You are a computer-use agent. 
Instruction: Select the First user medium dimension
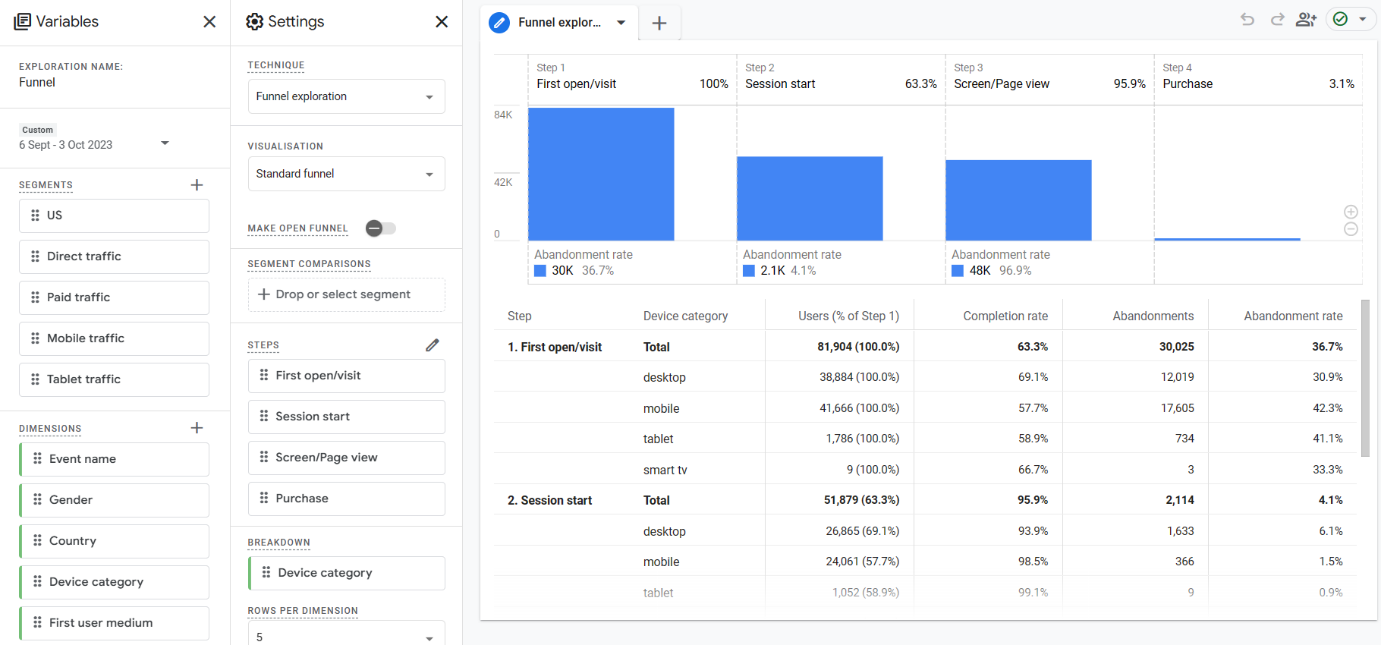coord(114,623)
